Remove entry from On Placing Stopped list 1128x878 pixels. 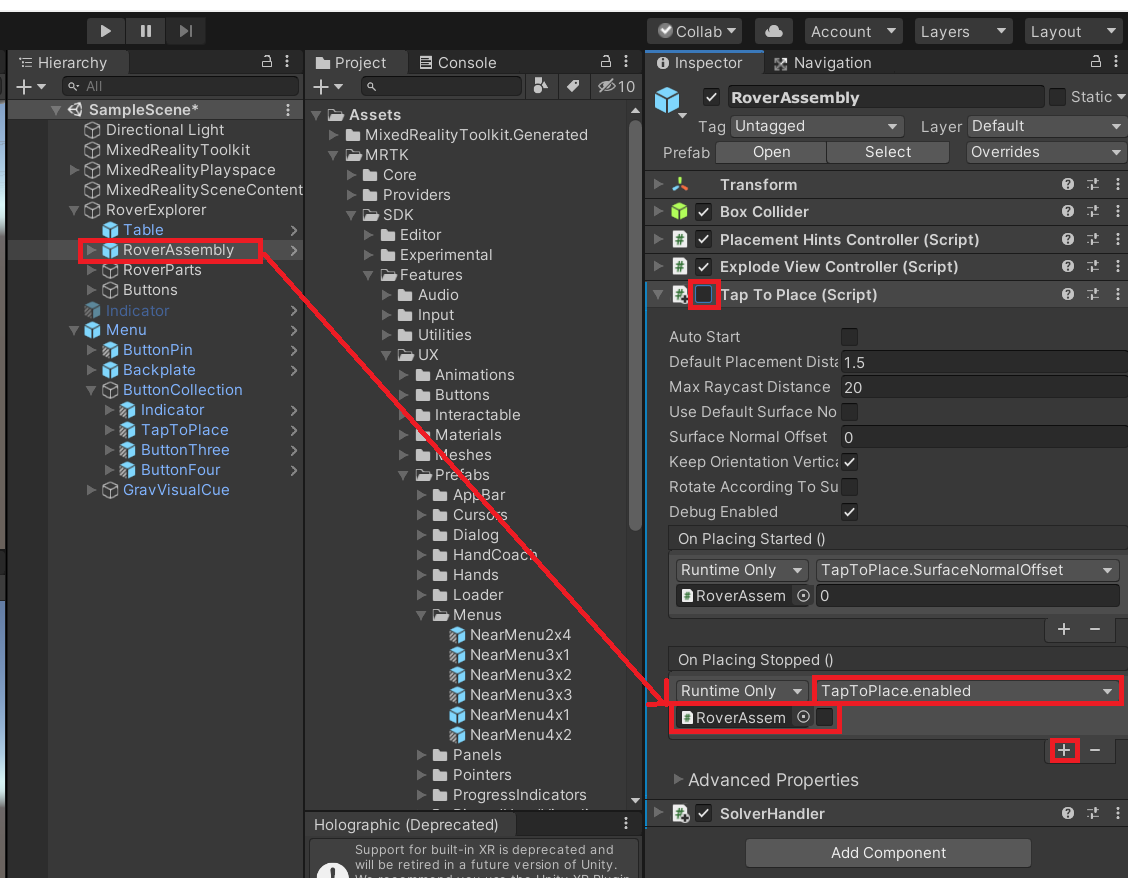point(1095,750)
